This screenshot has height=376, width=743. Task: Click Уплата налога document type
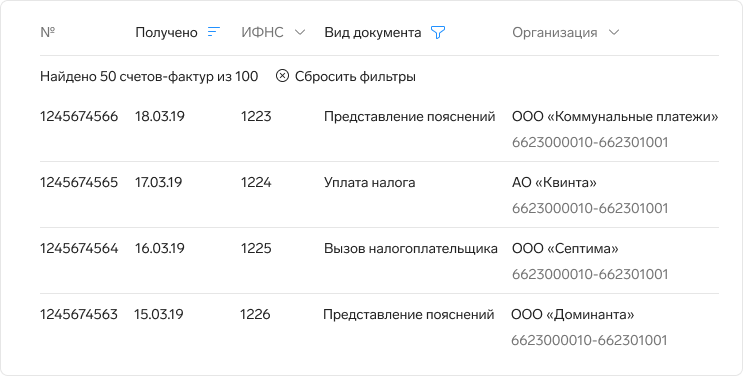point(370,183)
